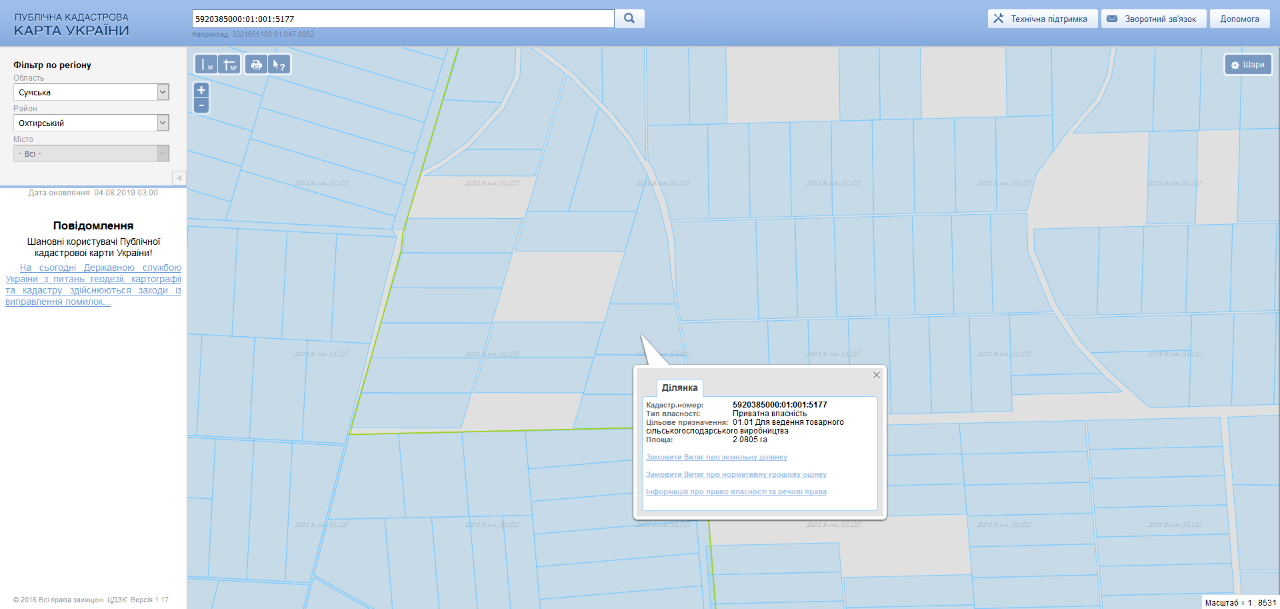The width and height of the screenshot is (1280, 609).
Task: Zoom out of the map
Action: [x=201, y=105]
